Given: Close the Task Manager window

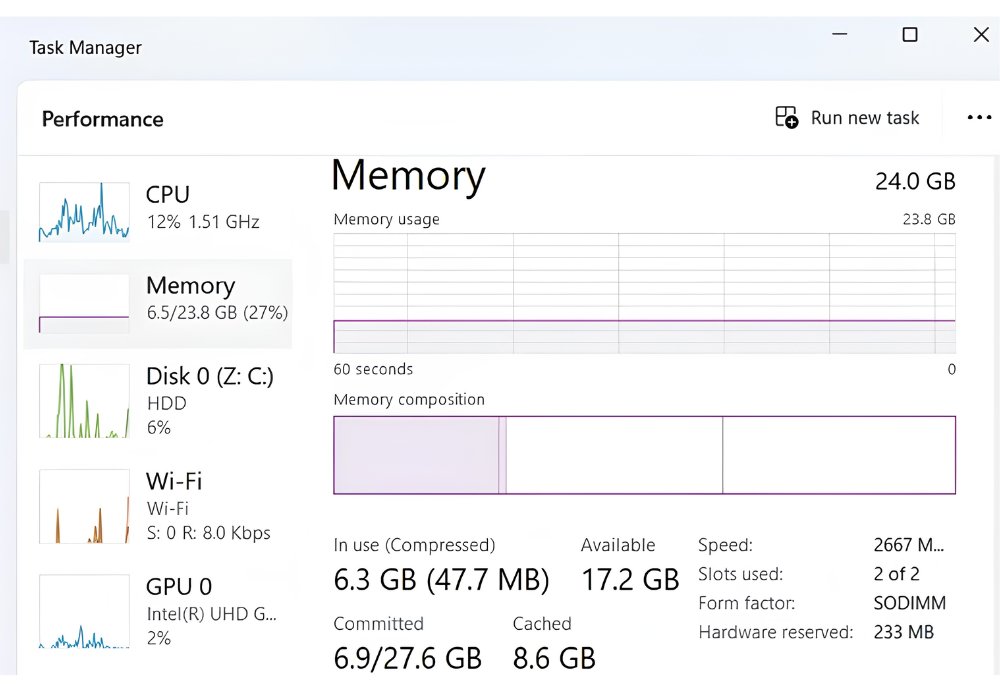Looking at the screenshot, I should tap(982, 34).
